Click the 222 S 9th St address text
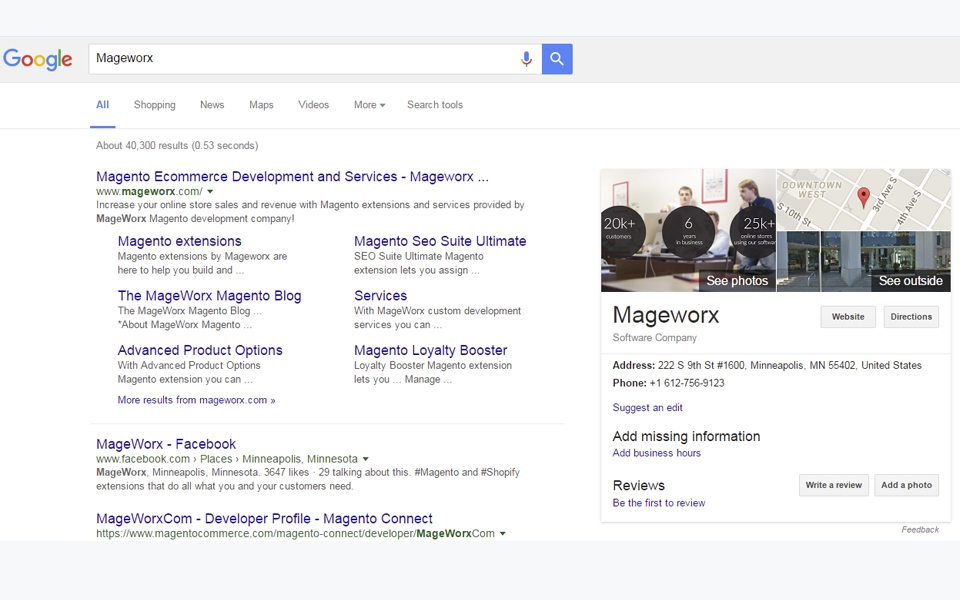The width and height of the screenshot is (960, 600). (x=790, y=366)
